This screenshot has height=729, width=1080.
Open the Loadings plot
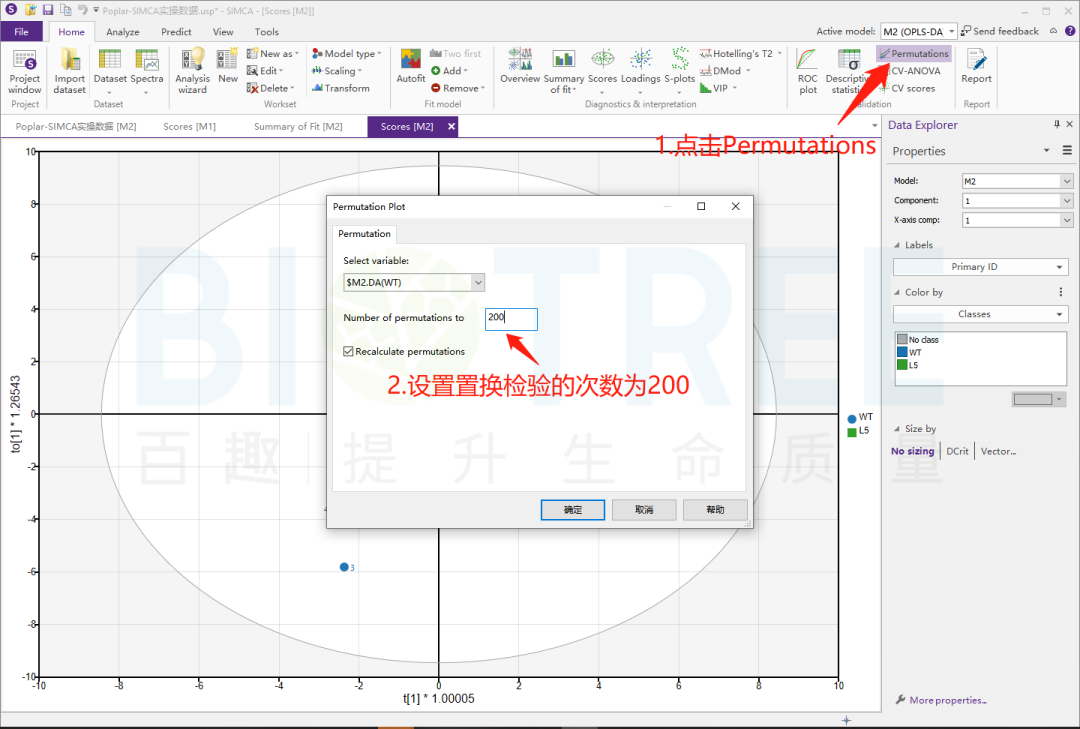click(x=640, y=68)
